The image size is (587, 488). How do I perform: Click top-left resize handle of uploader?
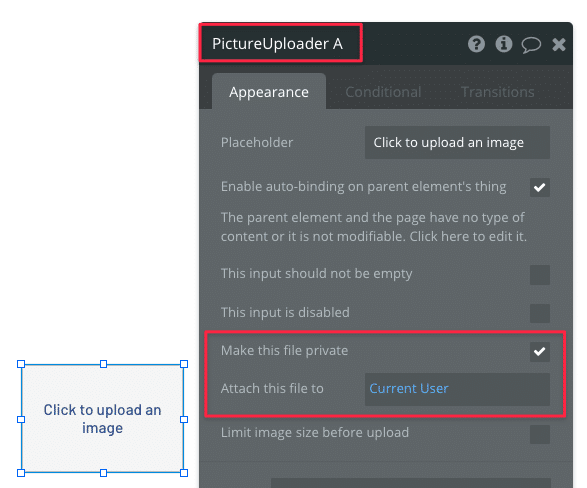(21, 364)
